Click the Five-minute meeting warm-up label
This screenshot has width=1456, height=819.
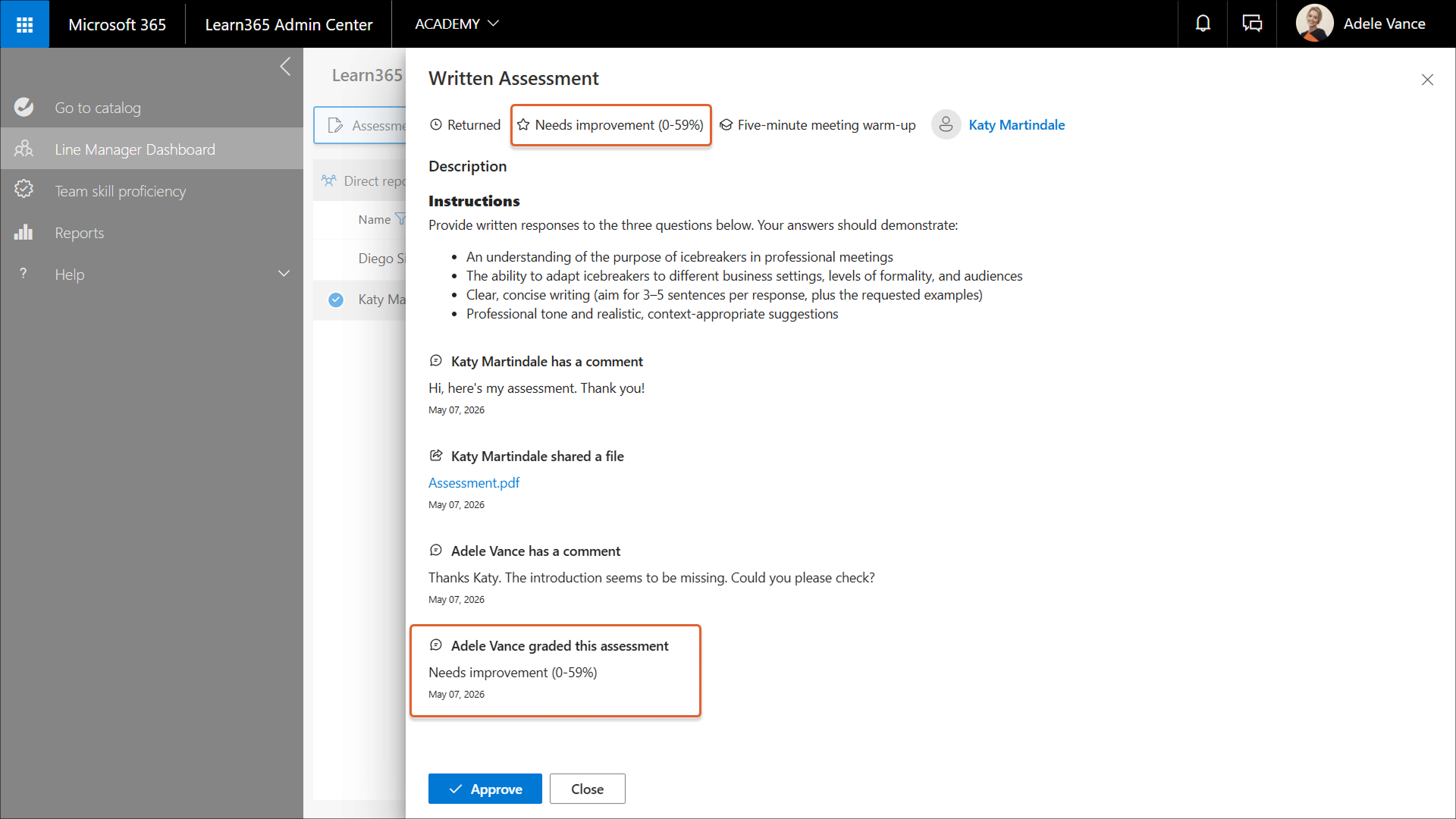click(x=827, y=125)
